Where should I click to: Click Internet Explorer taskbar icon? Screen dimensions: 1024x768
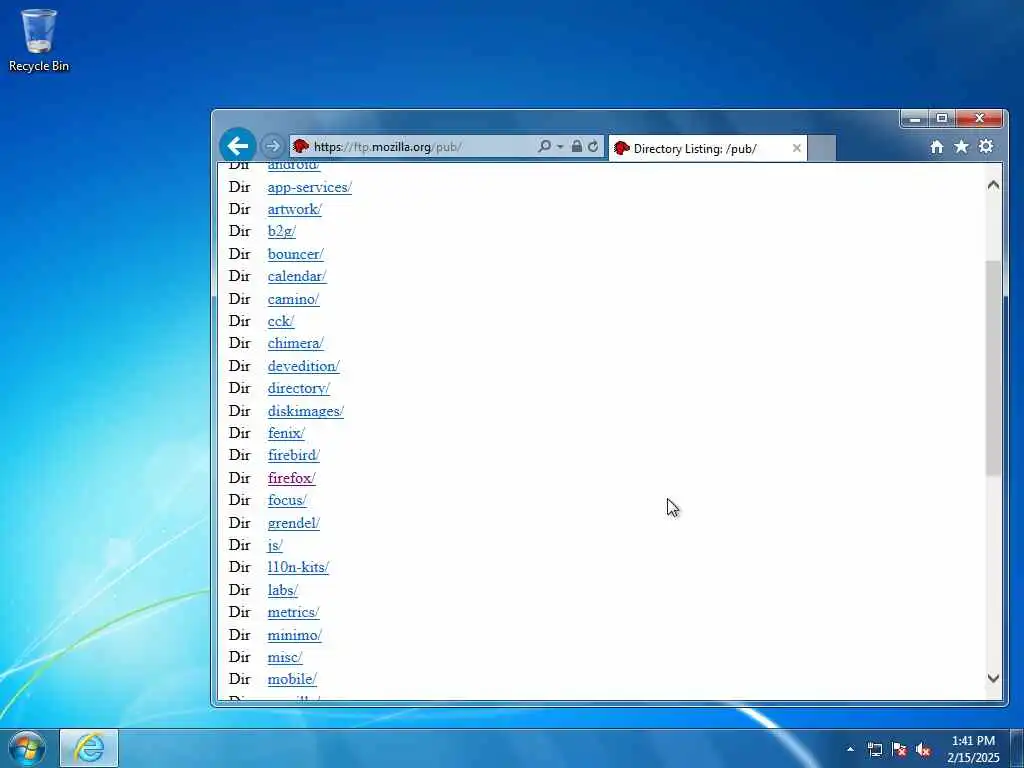tap(89, 748)
